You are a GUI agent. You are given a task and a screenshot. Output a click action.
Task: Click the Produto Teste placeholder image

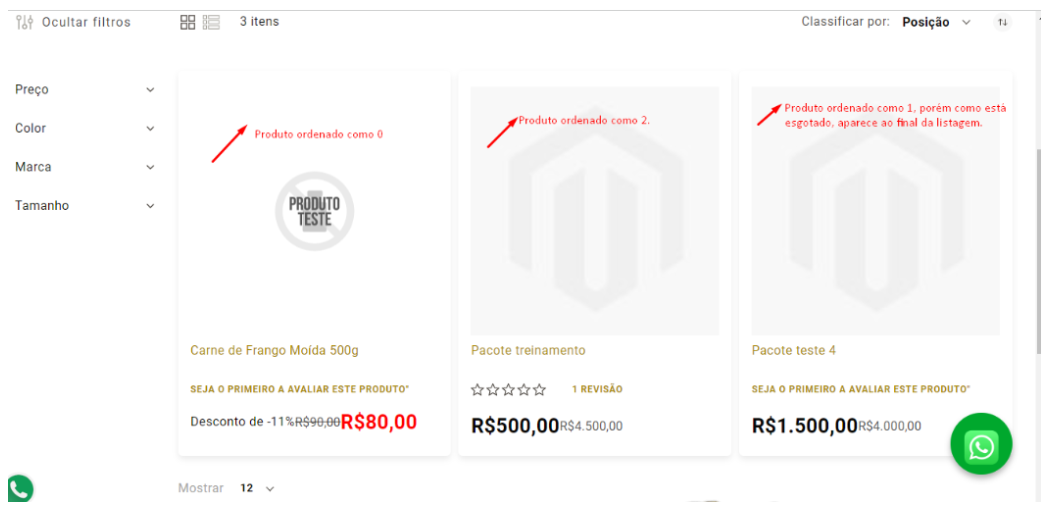(314, 210)
